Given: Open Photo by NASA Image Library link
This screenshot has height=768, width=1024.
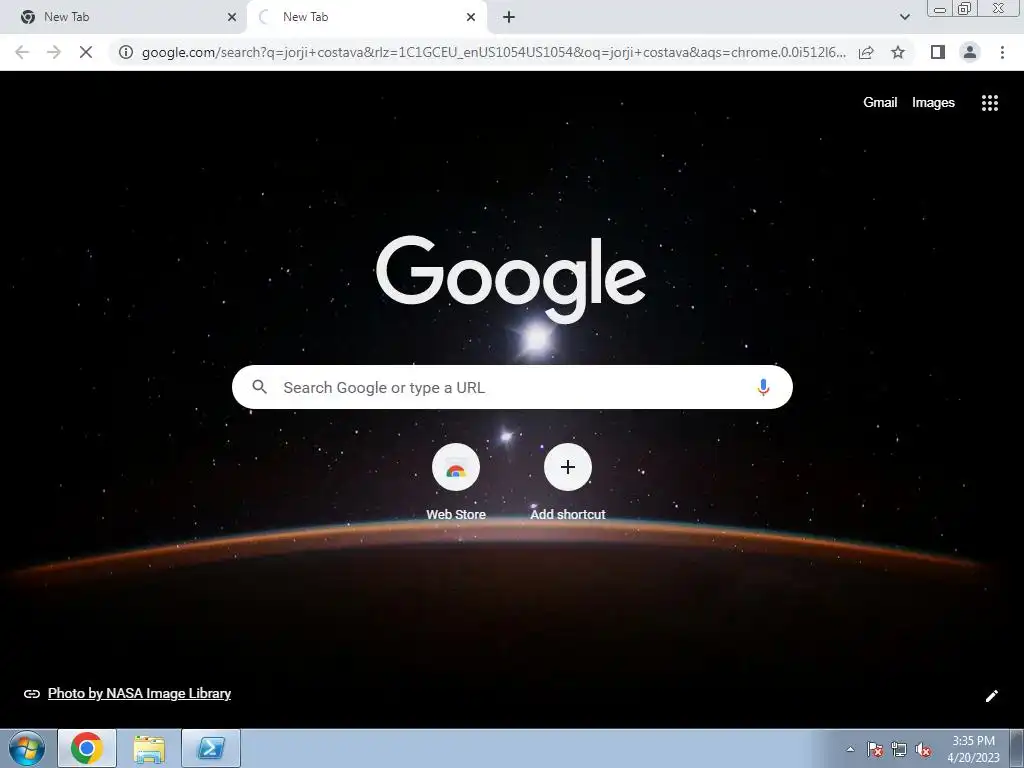Looking at the screenshot, I should point(139,694).
